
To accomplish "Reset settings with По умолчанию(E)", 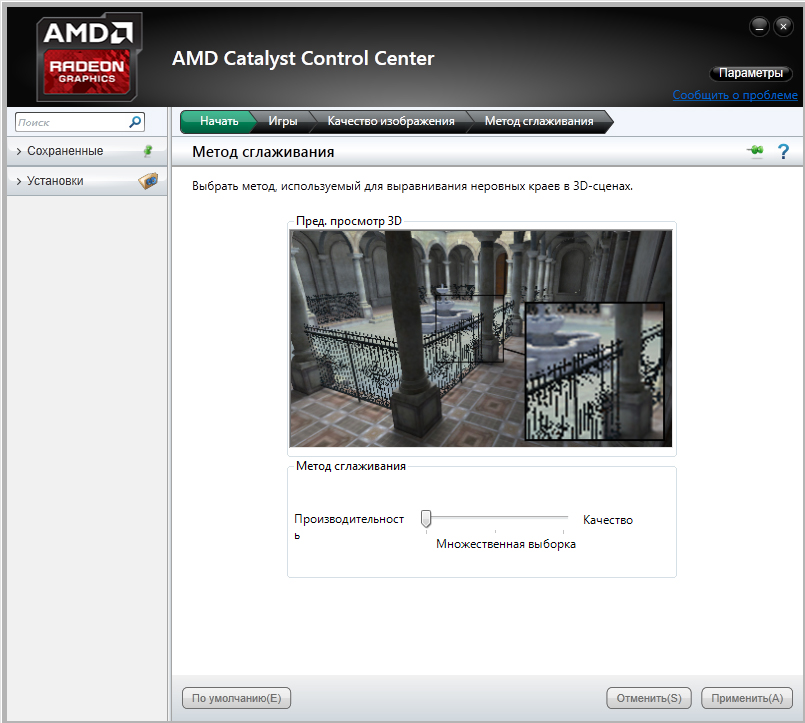I will click(236, 698).
